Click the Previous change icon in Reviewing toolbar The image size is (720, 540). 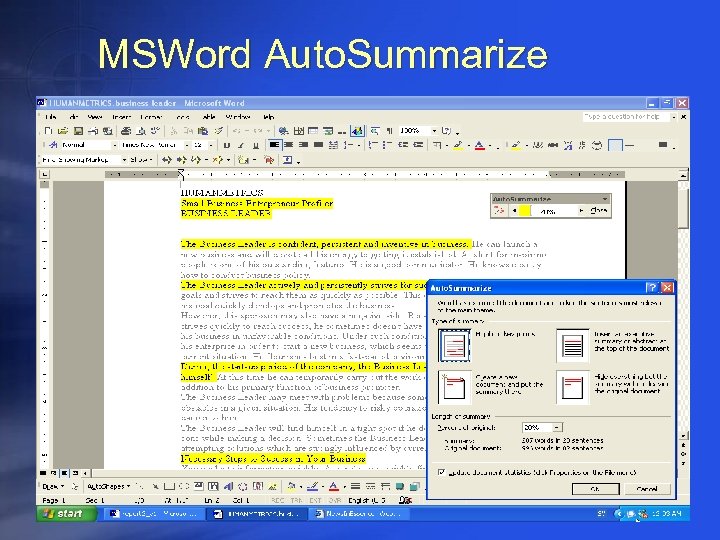[167, 160]
